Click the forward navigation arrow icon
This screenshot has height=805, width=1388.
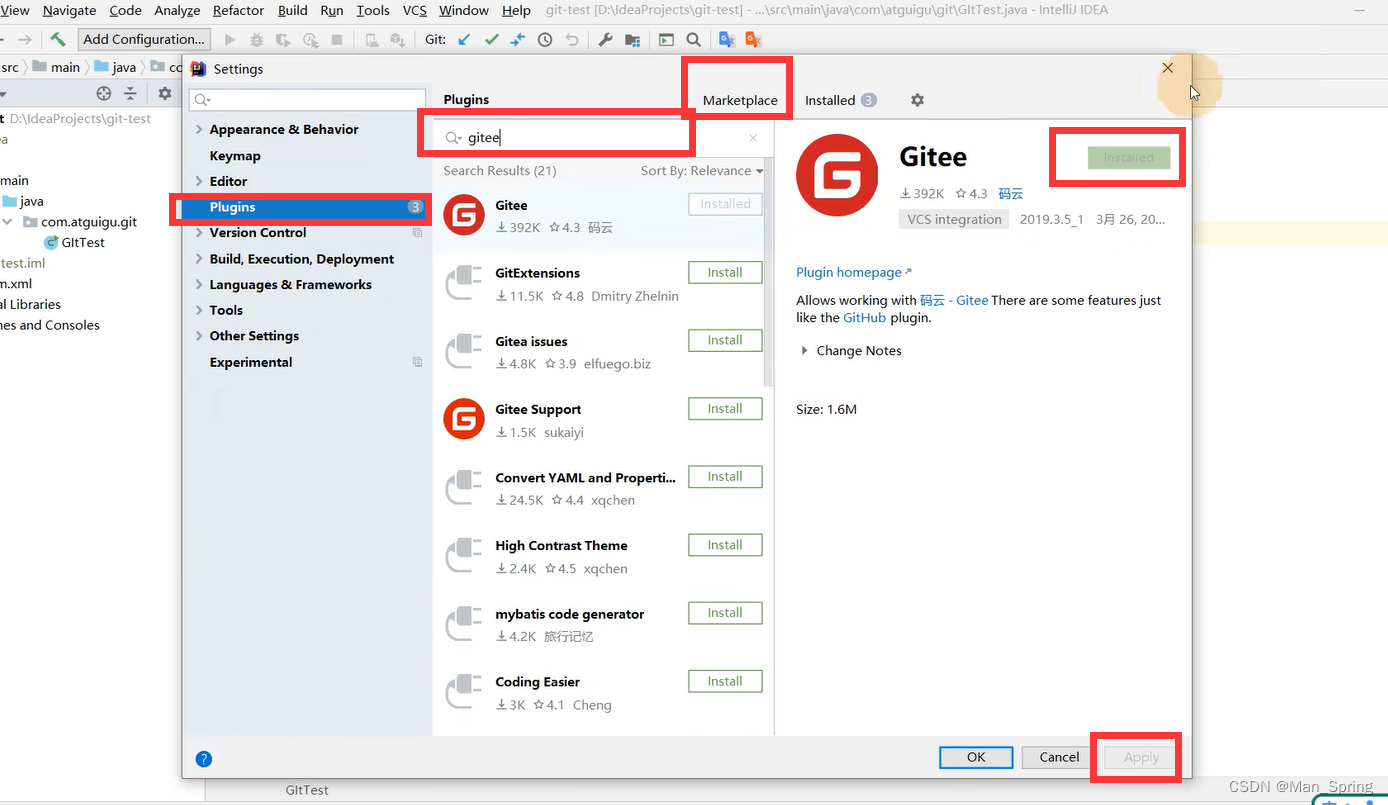(x=25, y=40)
